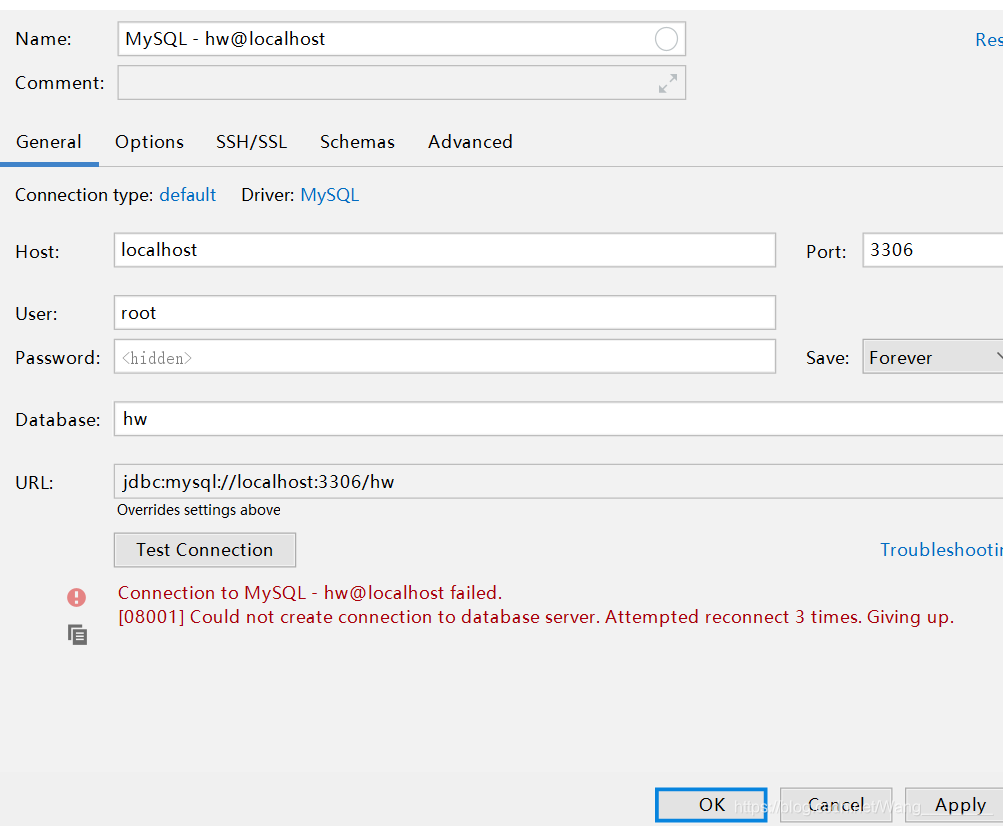Click 'Connection to MySQL - hw@localhost failed.' text
Viewport: 1003px width, 826px height.
(x=310, y=592)
